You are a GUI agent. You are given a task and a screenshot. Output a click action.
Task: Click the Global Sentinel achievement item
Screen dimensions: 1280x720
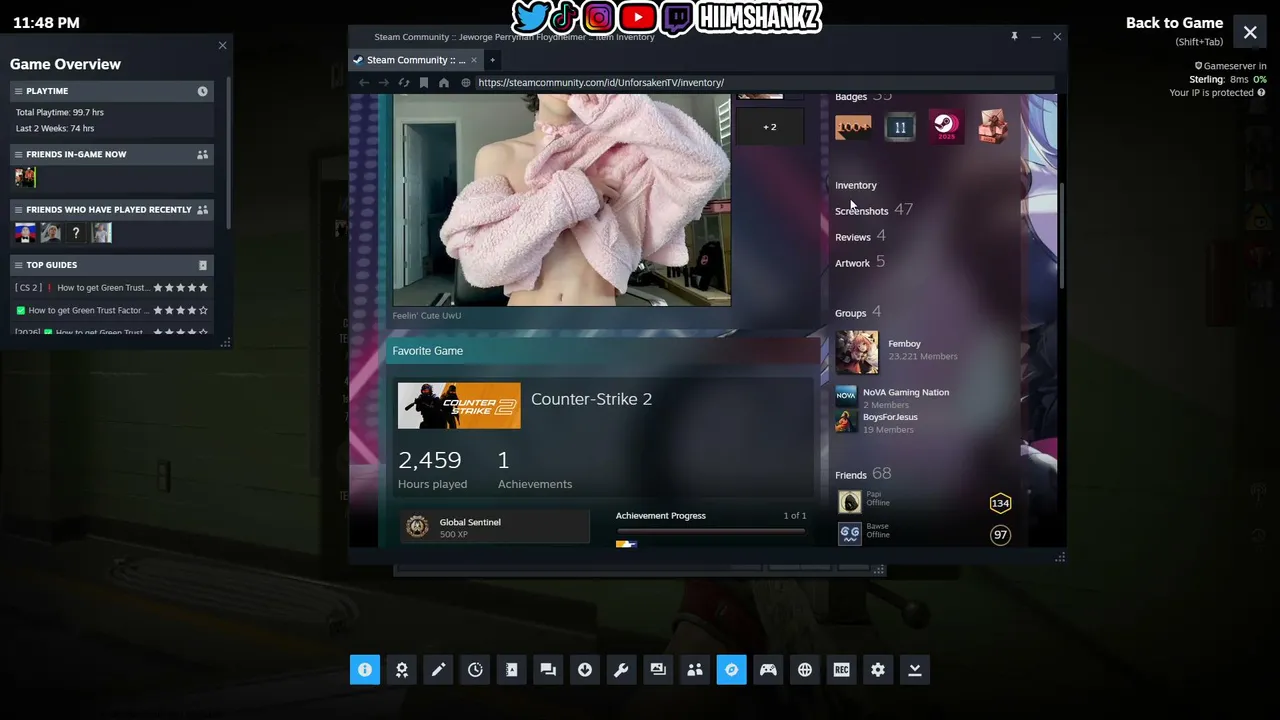pyautogui.click(x=495, y=527)
